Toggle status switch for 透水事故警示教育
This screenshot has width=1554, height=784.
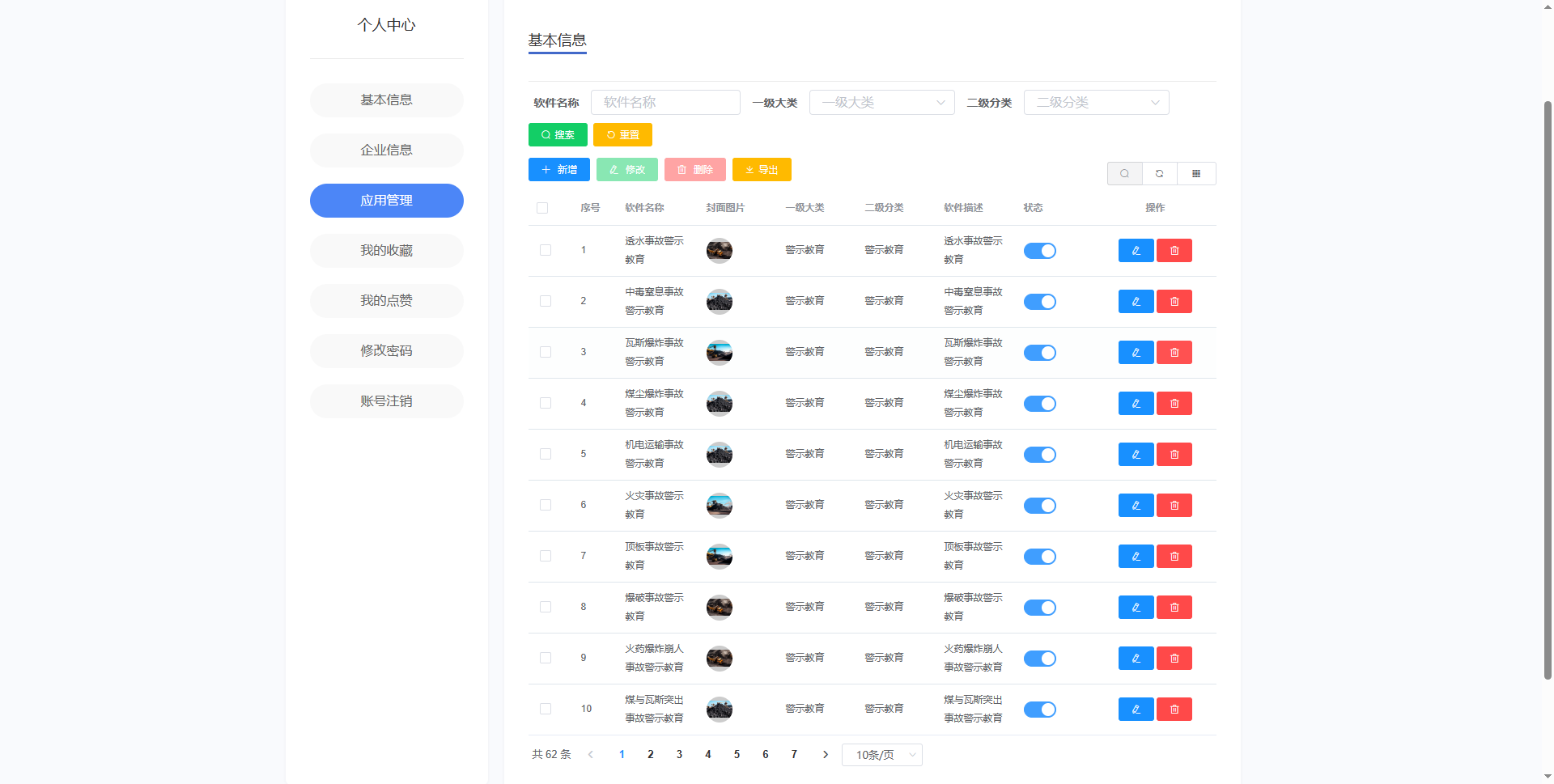pyautogui.click(x=1040, y=251)
